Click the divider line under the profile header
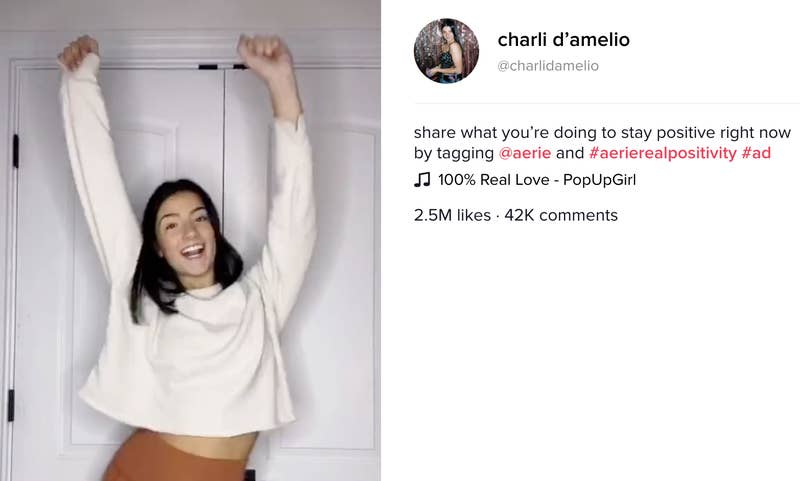 pos(607,104)
